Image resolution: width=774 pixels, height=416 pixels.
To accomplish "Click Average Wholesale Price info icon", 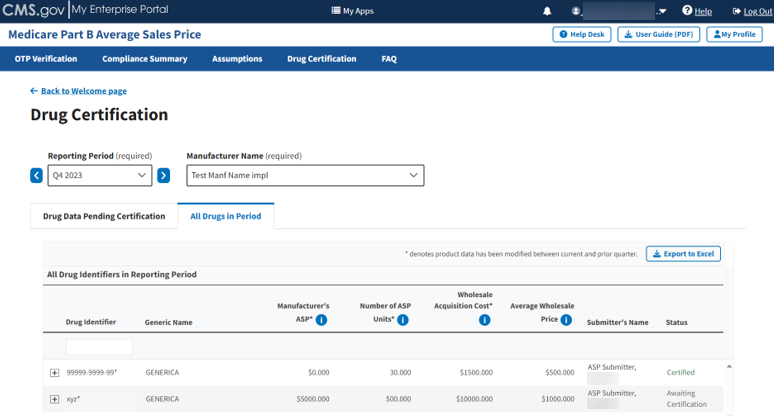I will (566, 320).
